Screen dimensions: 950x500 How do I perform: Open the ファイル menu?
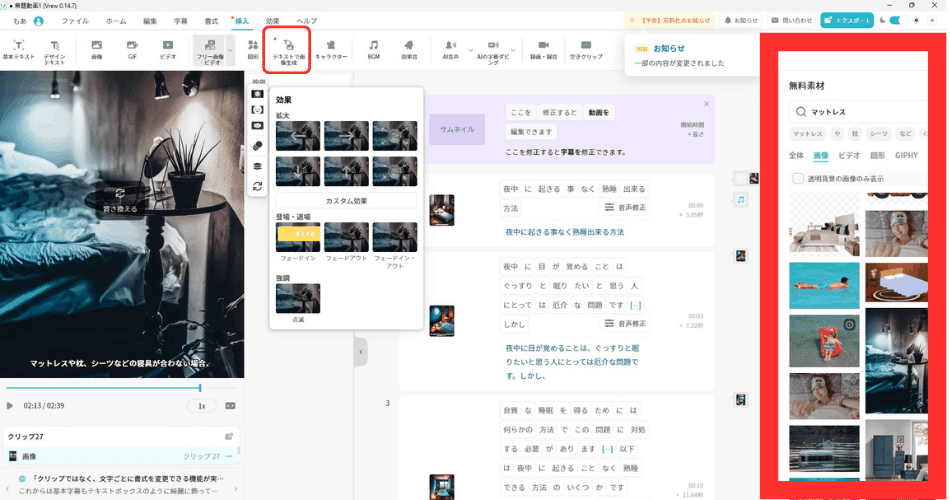(75, 21)
